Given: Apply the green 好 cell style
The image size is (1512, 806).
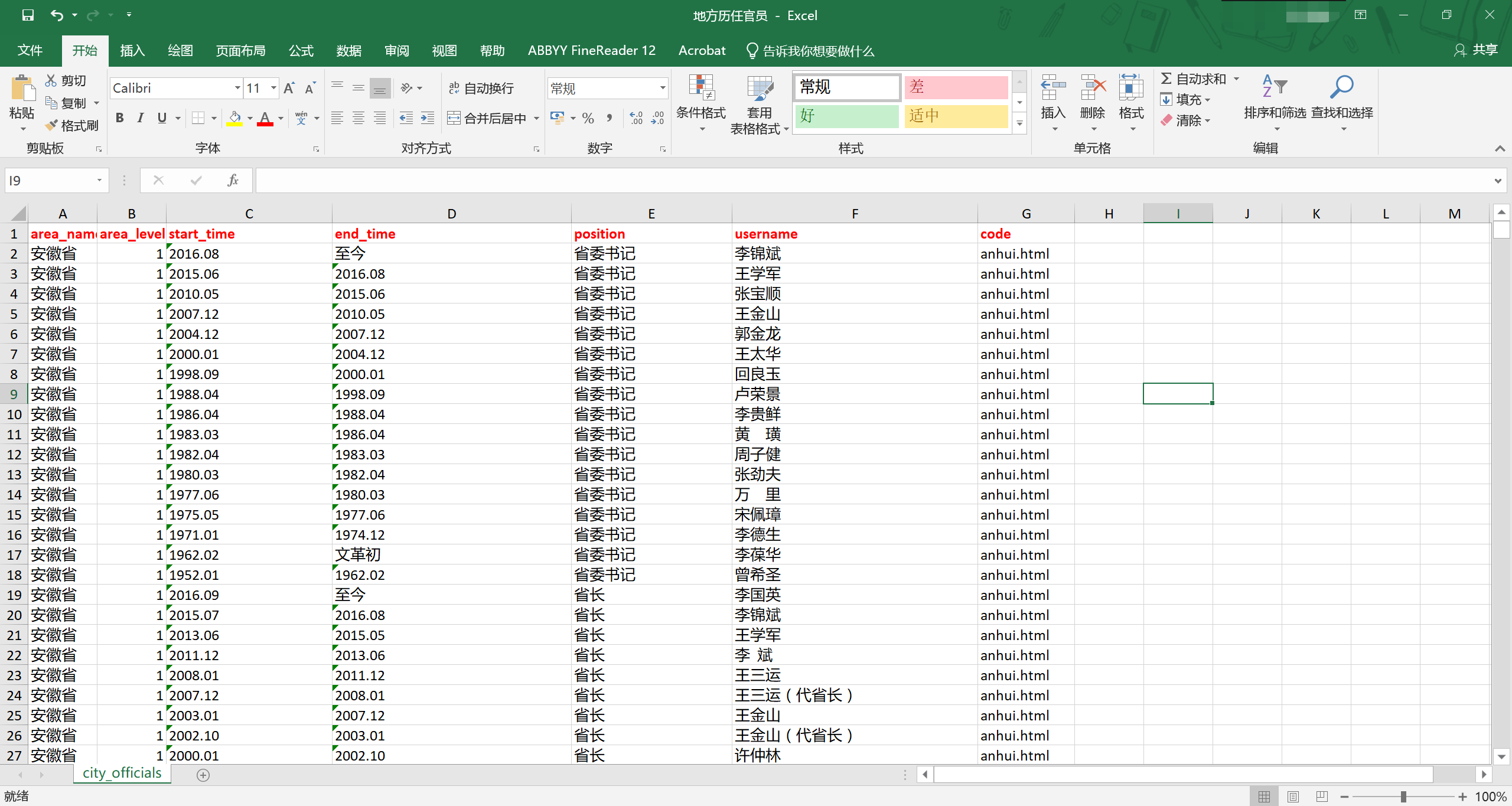Looking at the screenshot, I should click(x=846, y=116).
